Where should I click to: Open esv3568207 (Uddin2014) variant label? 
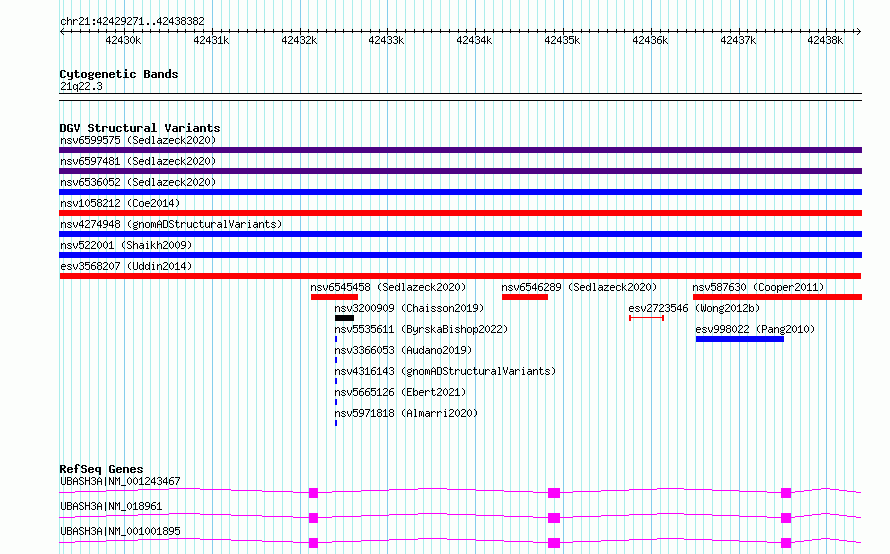(126, 266)
